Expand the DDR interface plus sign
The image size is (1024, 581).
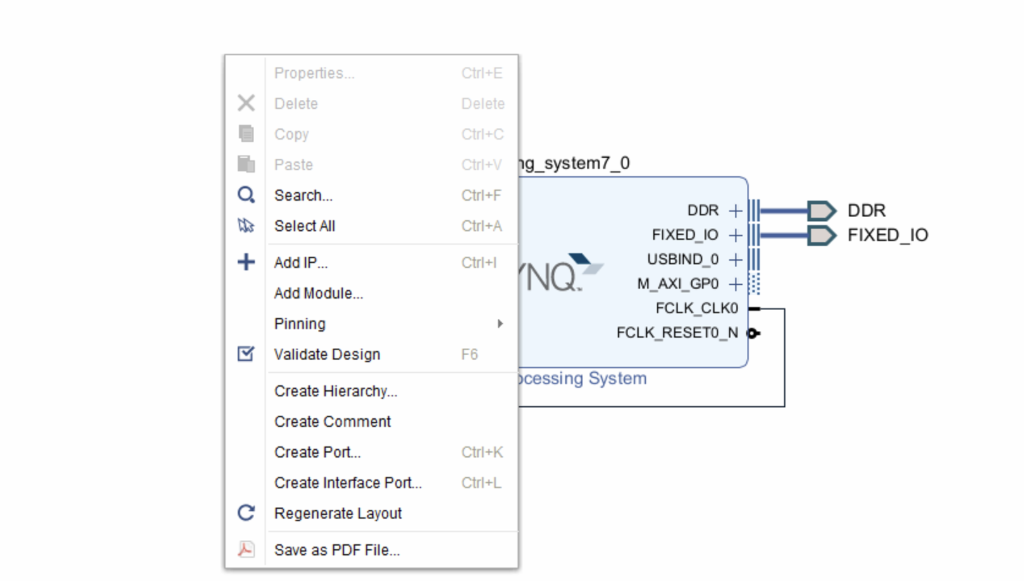pyautogui.click(x=736, y=211)
